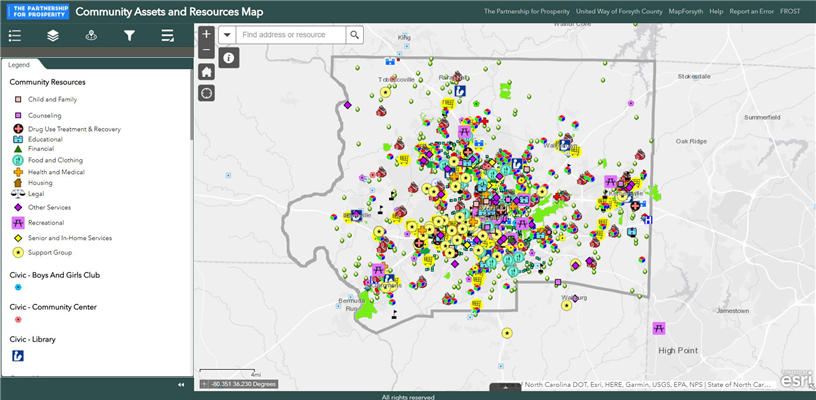This screenshot has height=400, width=816.
Task: Open the Filter widget
Action: [129, 36]
